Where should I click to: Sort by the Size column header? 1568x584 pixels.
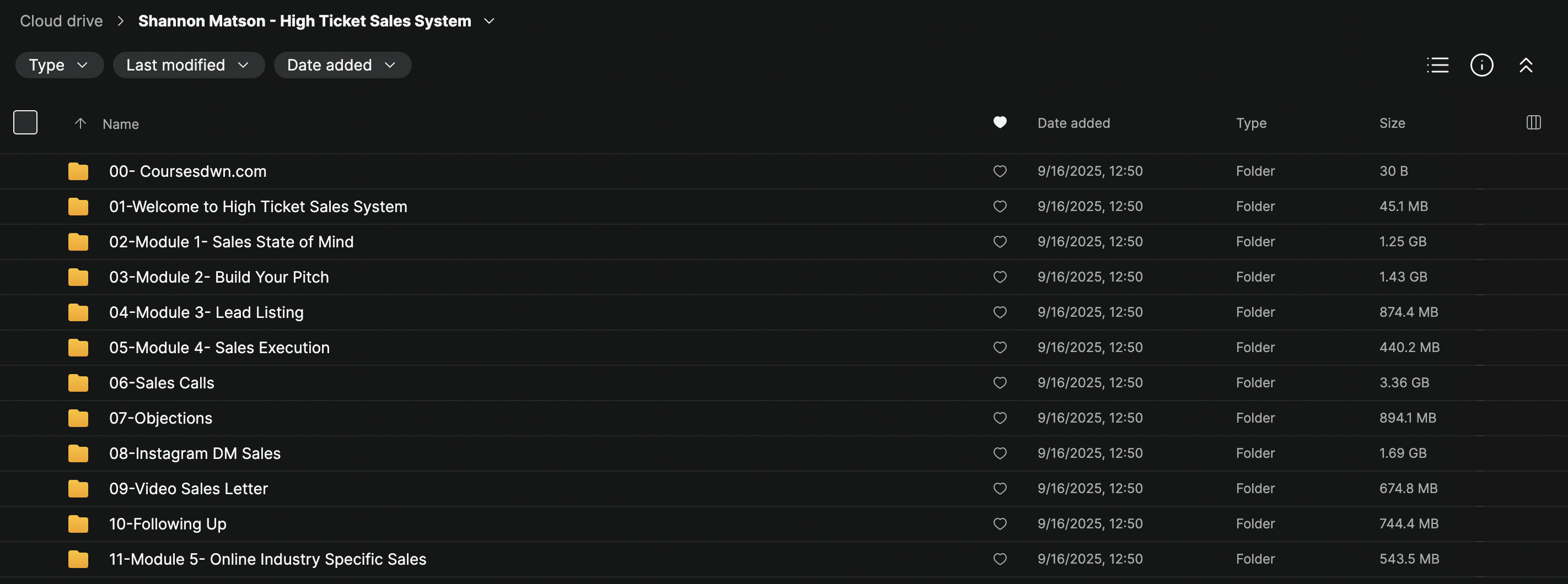tap(1392, 123)
